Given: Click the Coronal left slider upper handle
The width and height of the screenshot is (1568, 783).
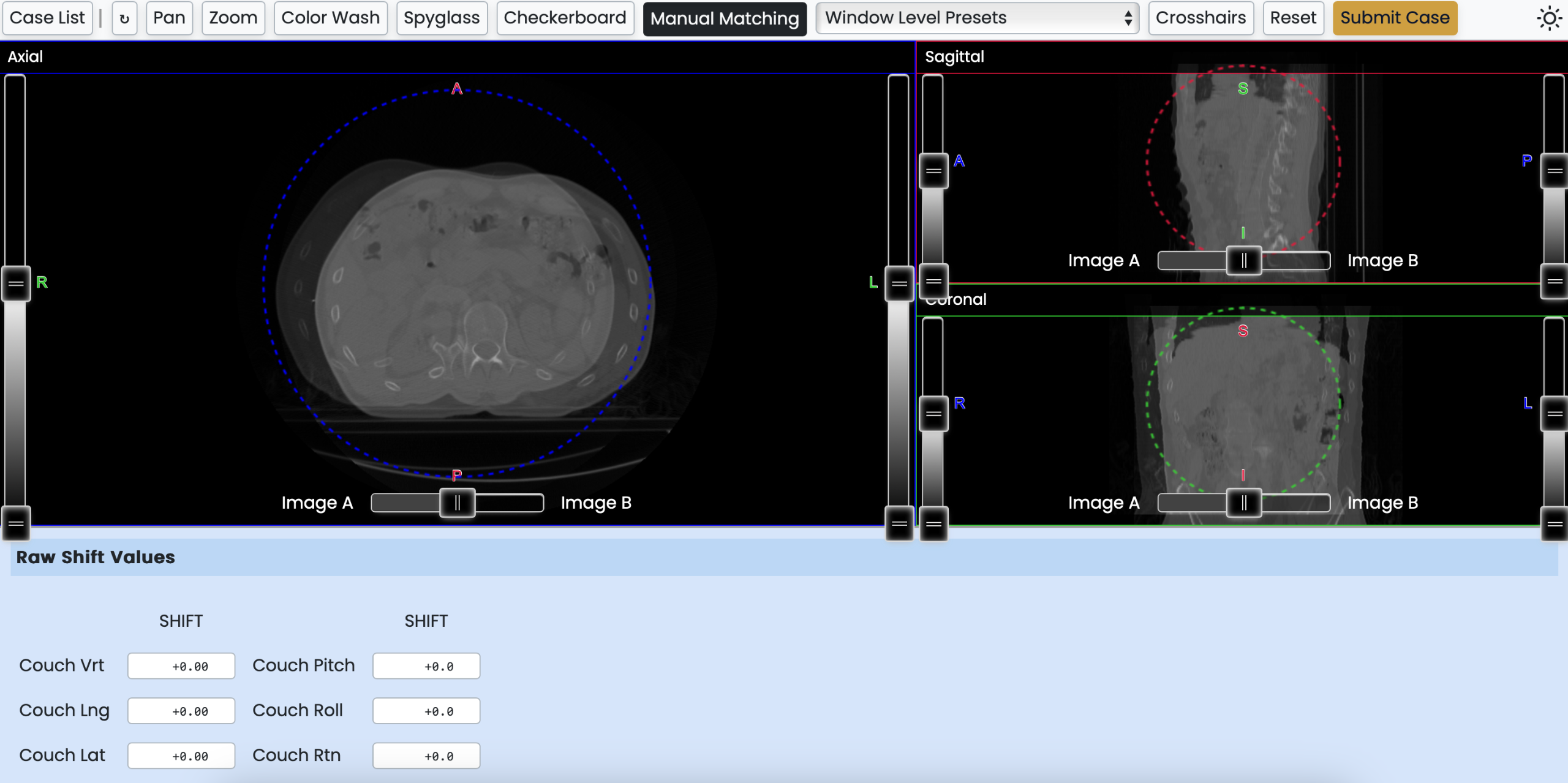Looking at the screenshot, I should click(x=934, y=414).
